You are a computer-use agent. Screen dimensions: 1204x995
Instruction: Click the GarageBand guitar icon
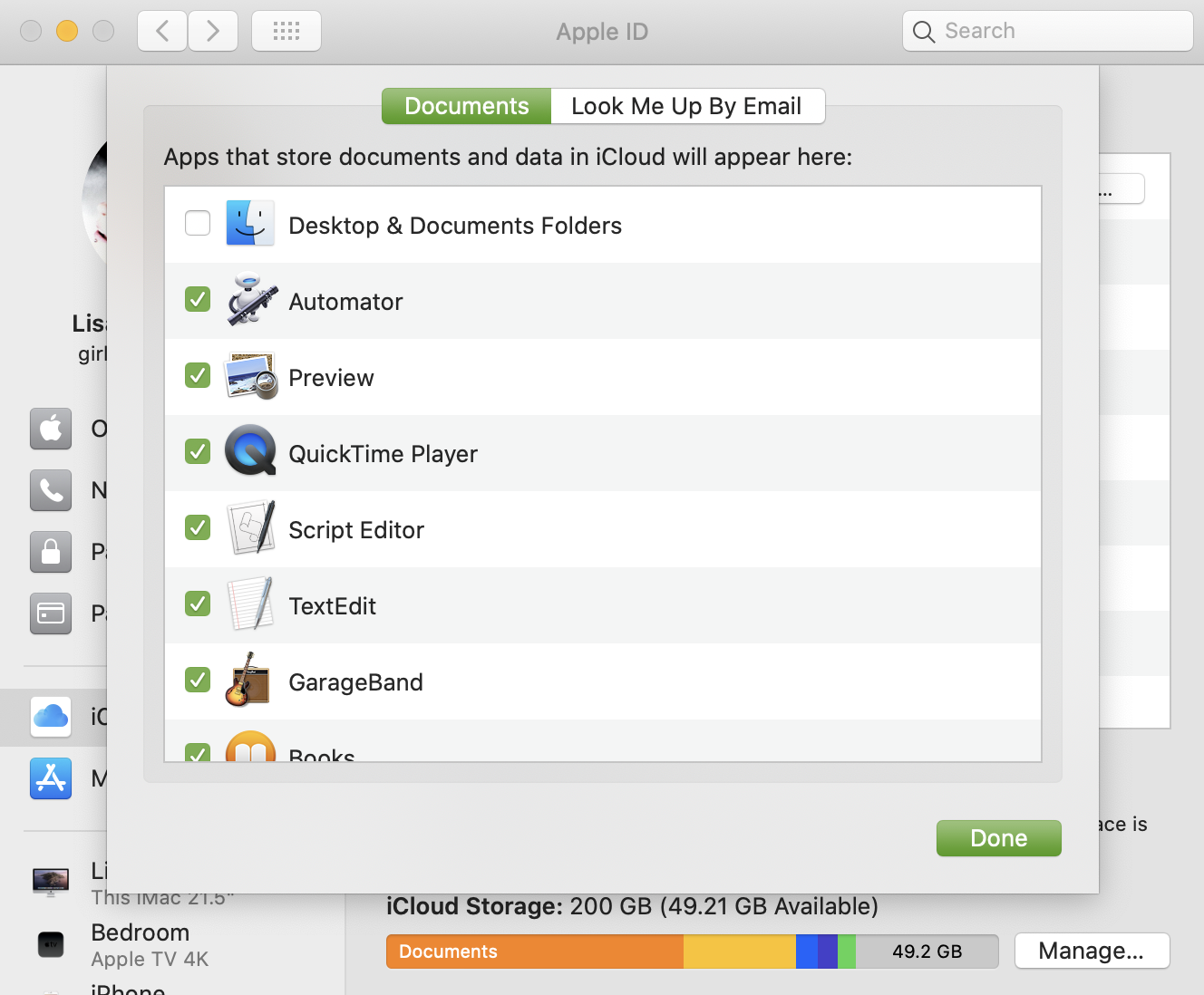coord(249,680)
